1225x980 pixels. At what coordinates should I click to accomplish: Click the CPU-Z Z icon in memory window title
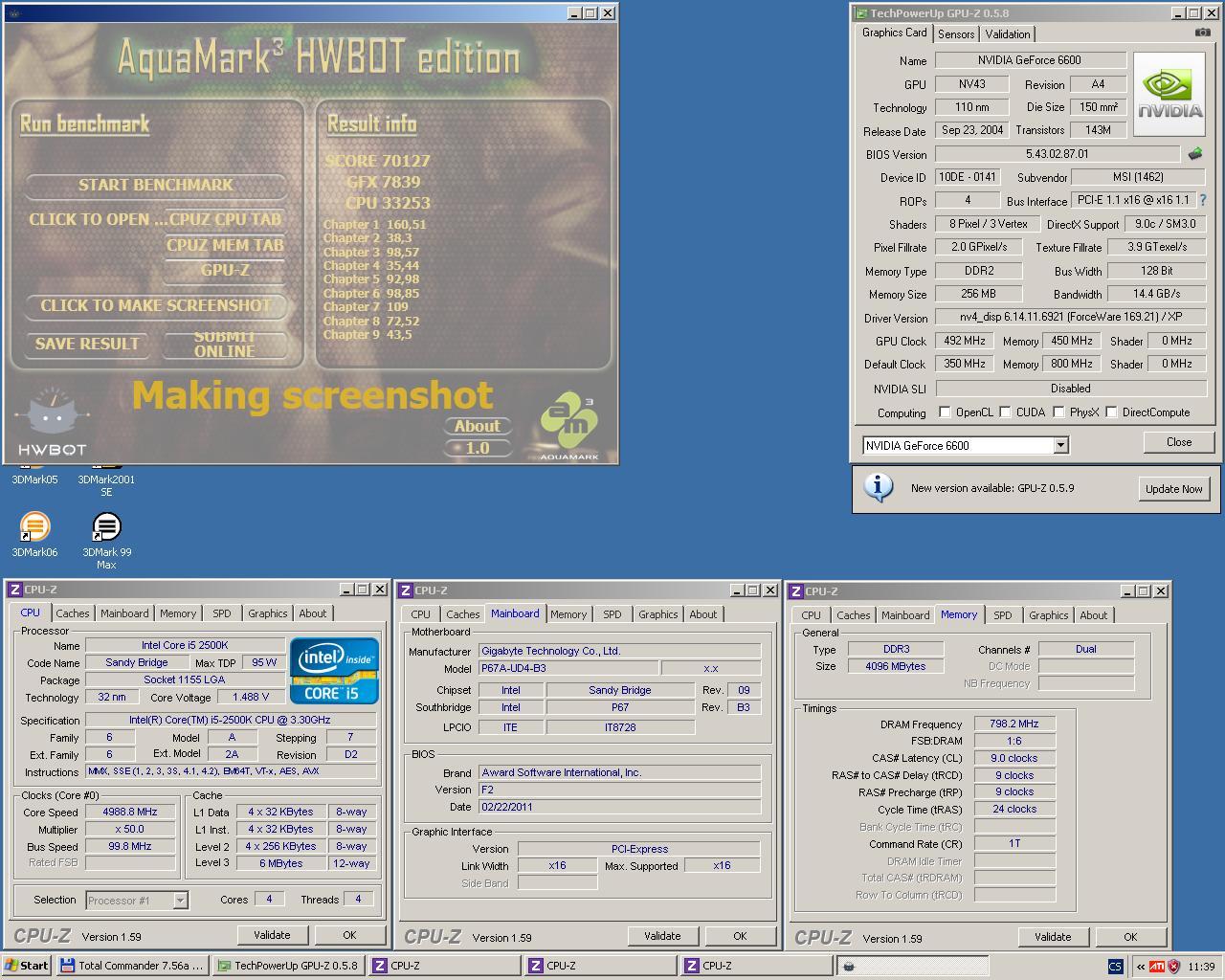point(796,591)
